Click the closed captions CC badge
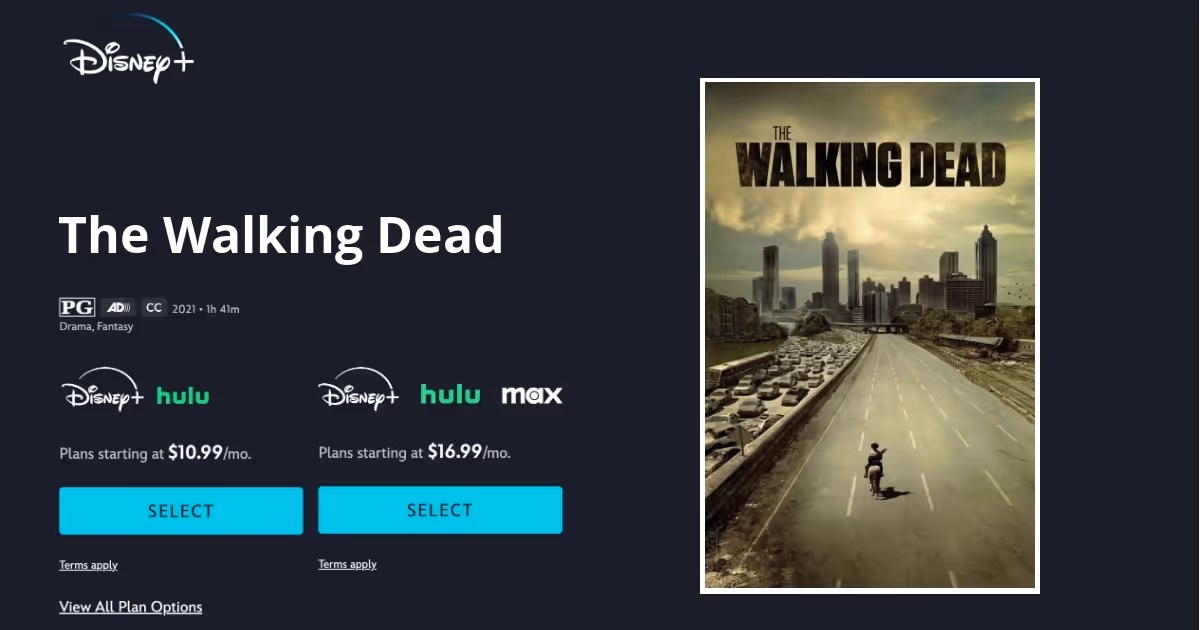The image size is (1200, 630). pyautogui.click(x=153, y=308)
